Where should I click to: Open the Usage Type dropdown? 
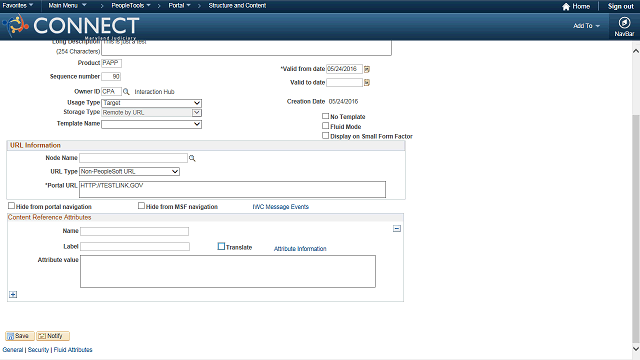151,103
